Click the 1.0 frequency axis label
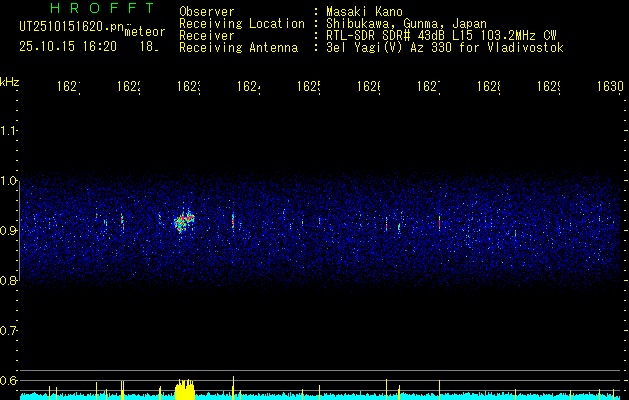The height and width of the screenshot is (400, 629). click(x=8, y=181)
